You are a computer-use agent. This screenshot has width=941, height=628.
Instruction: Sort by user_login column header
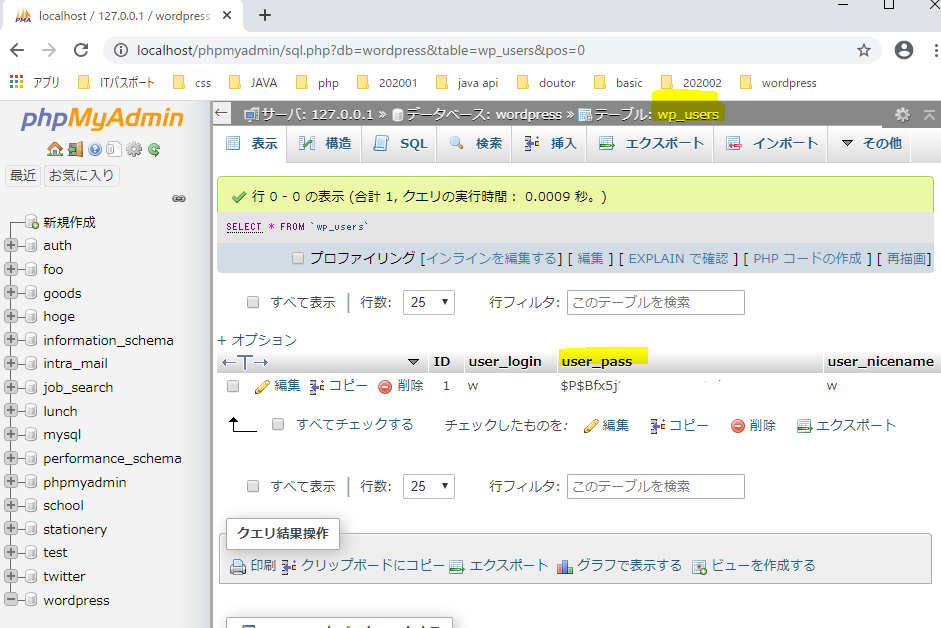(505, 361)
